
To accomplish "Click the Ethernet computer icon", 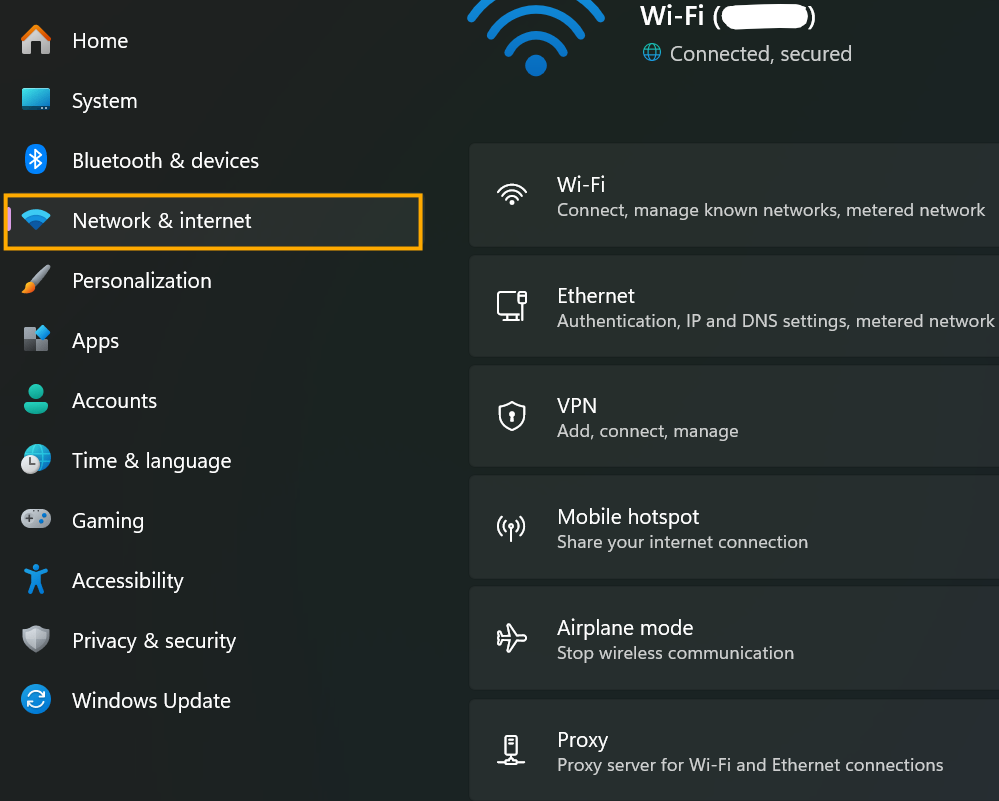I will tap(512, 306).
